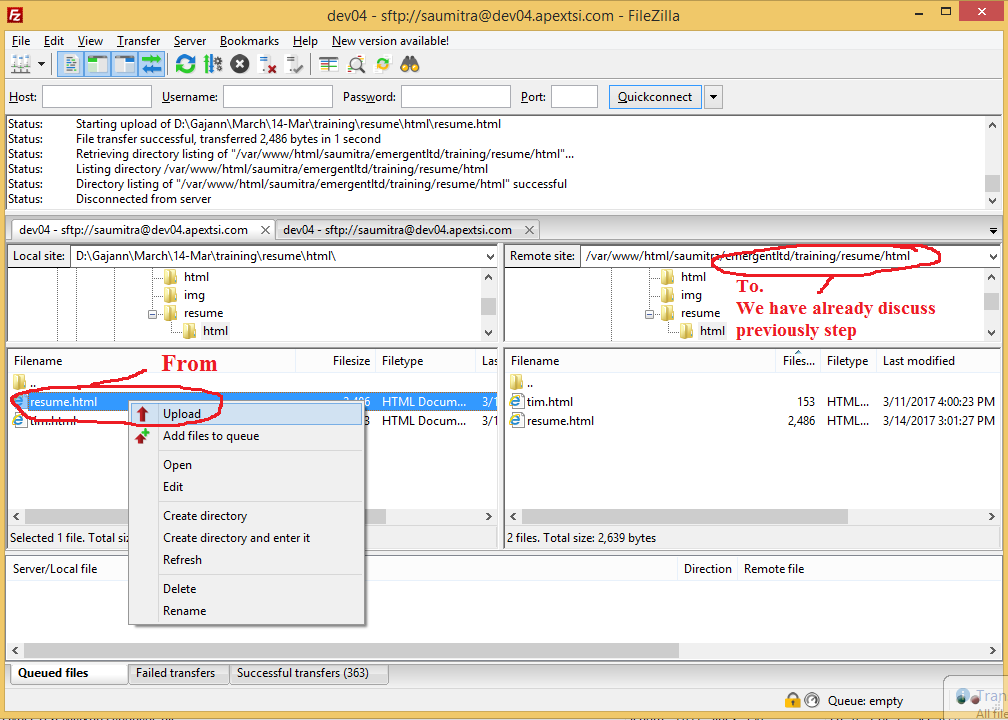The height and width of the screenshot is (720, 1008).
Task: Click the Host input field
Action: [97, 97]
